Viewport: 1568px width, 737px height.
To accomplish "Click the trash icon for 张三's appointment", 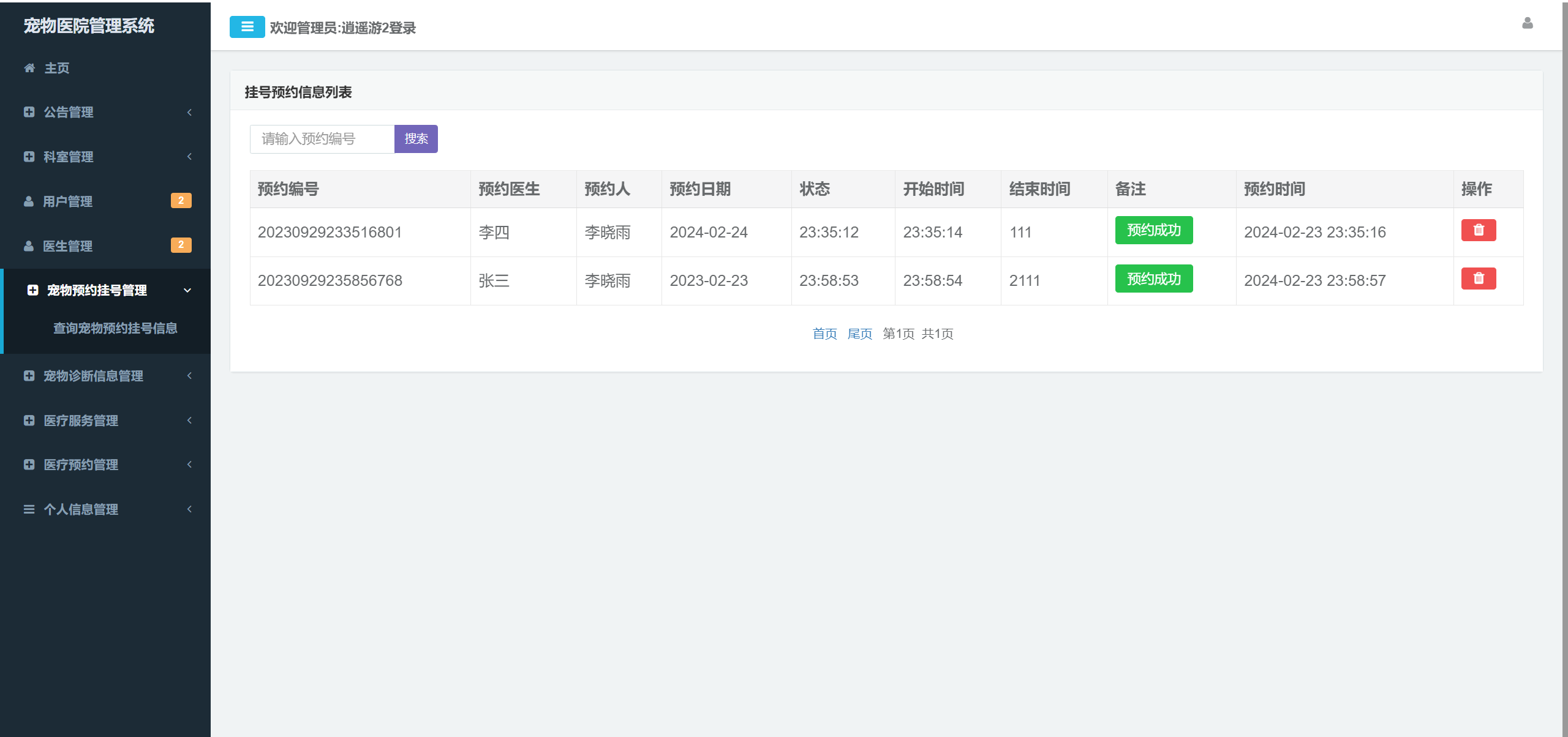I will pyautogui.click(x=1479, y=279).
